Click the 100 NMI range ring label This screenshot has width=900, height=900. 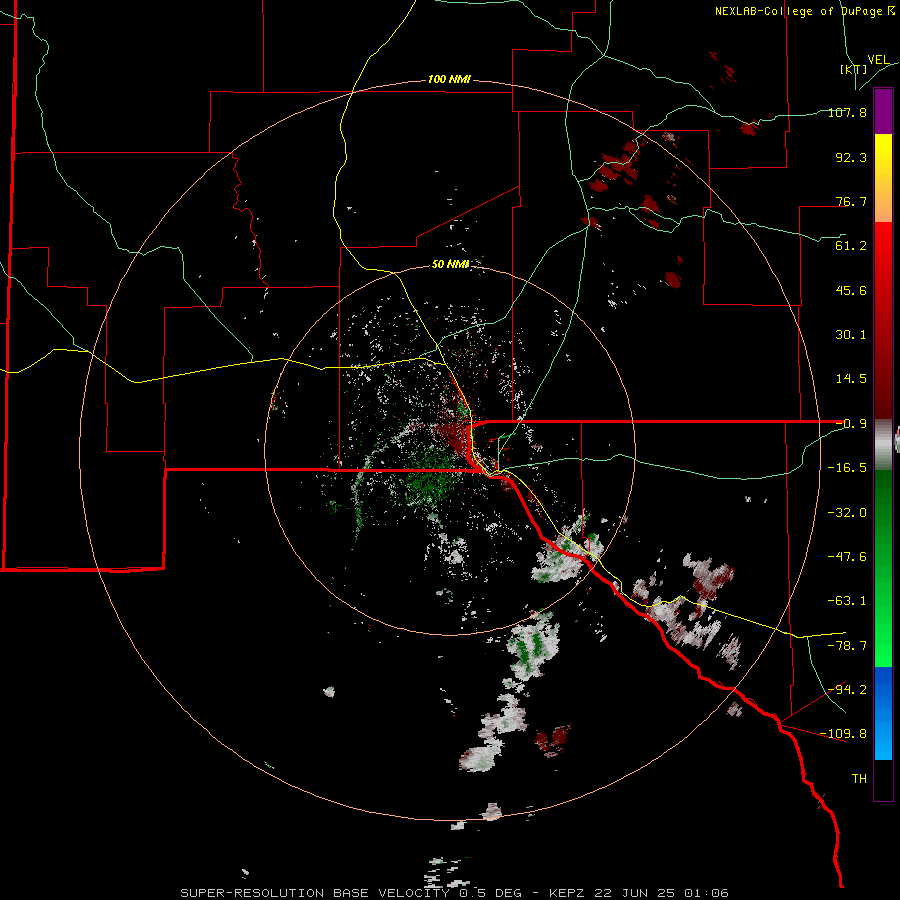pyautogui.click(x=449, y=79)
